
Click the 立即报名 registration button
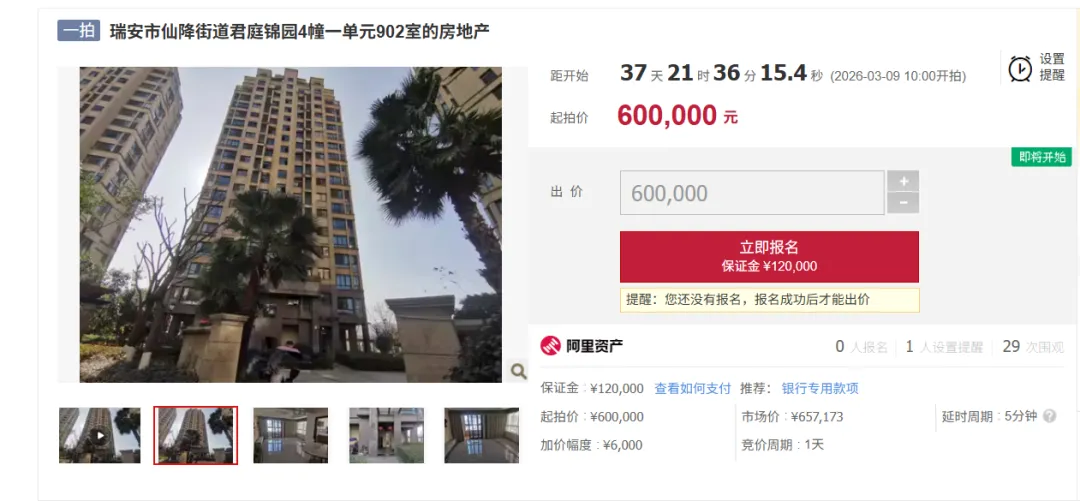769,256
